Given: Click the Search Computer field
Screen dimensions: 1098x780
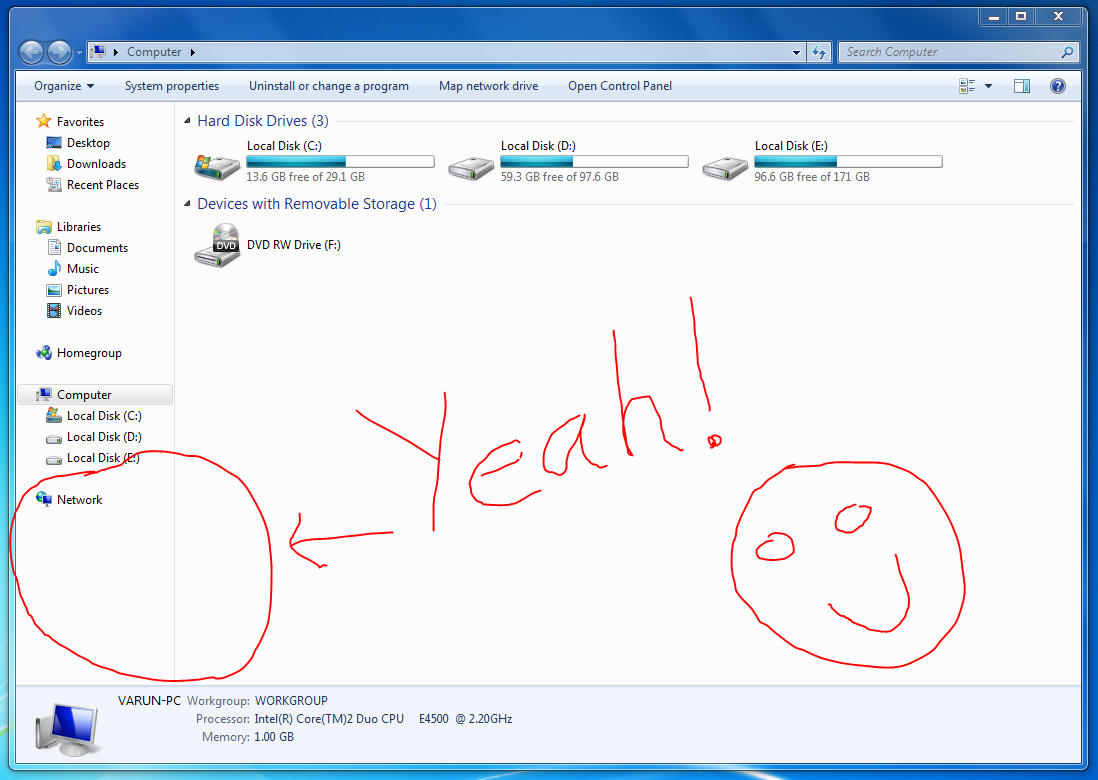Looking at the screenshot, I should pos(958,52).
